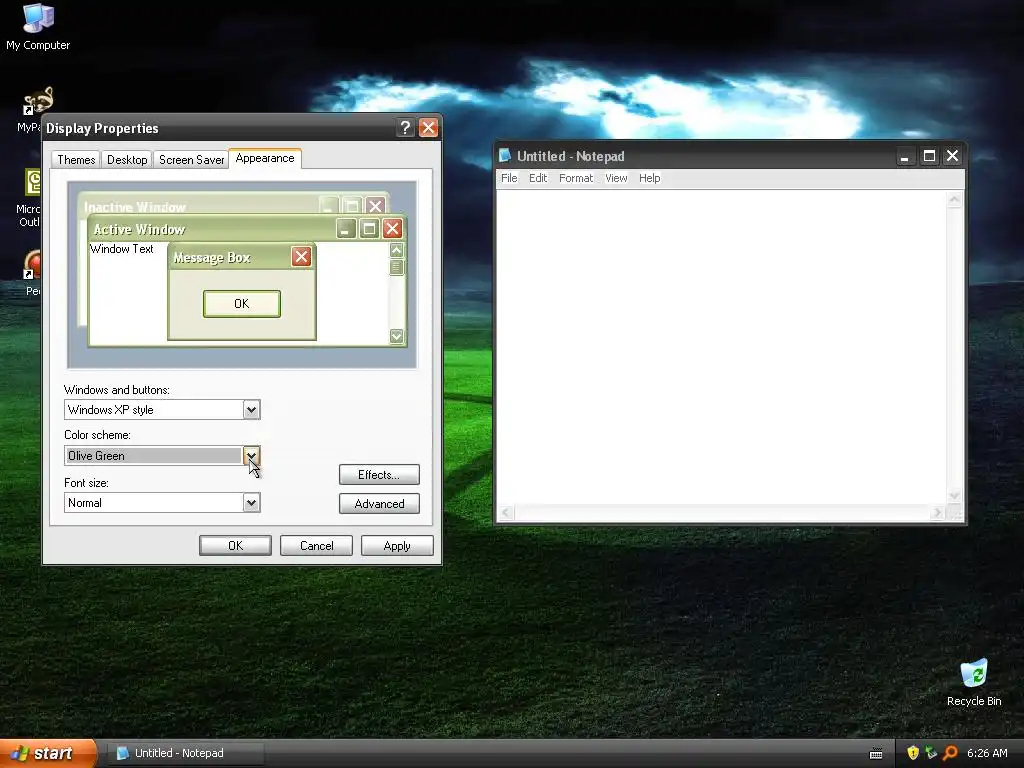Select the Recycle Bin desktop icon
Image resolution: width=1024 pixels, height=768 pixels.
[974, 682]
